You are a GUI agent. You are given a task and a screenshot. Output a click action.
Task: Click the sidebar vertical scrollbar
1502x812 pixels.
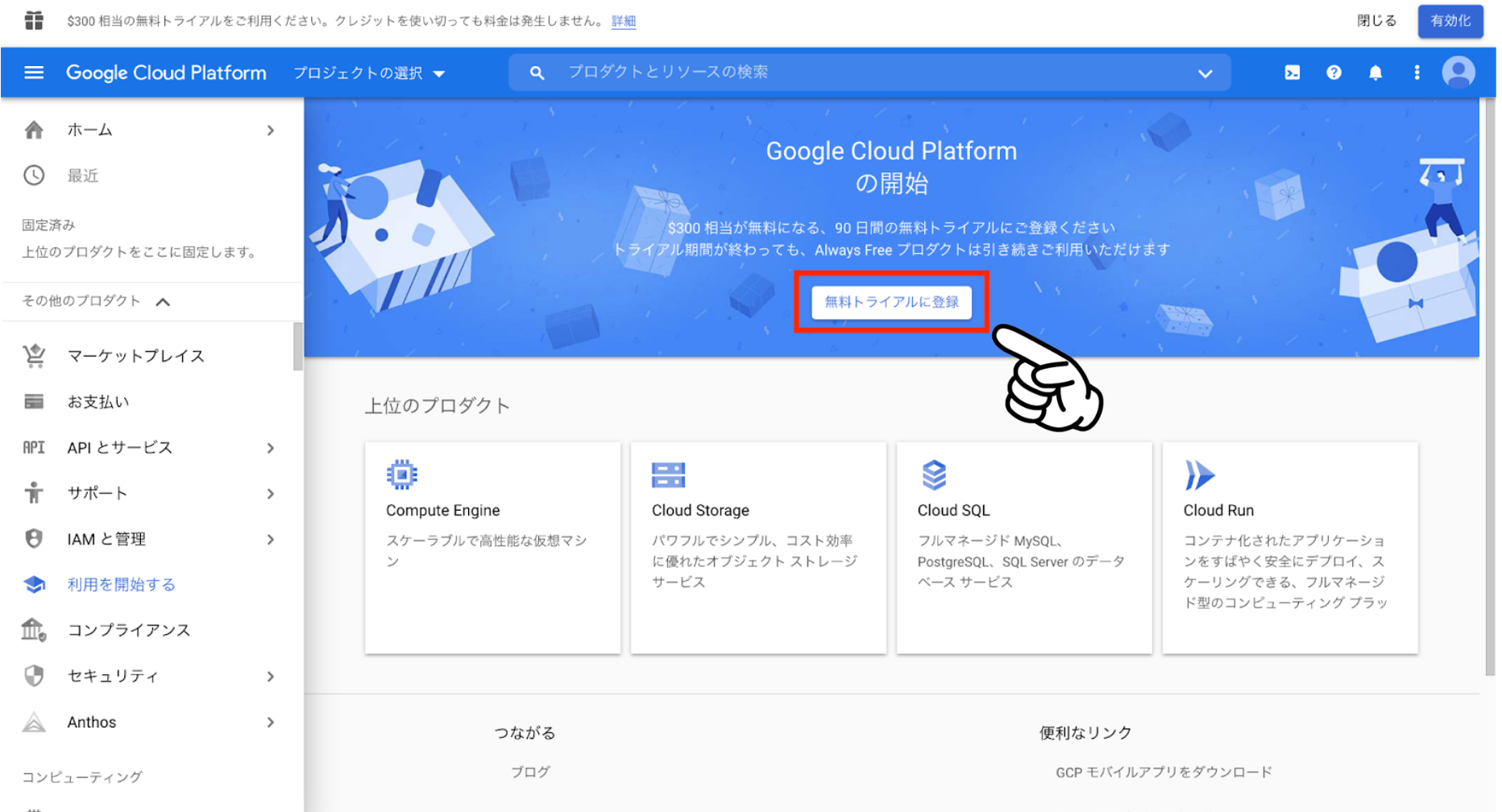[298, 346]
